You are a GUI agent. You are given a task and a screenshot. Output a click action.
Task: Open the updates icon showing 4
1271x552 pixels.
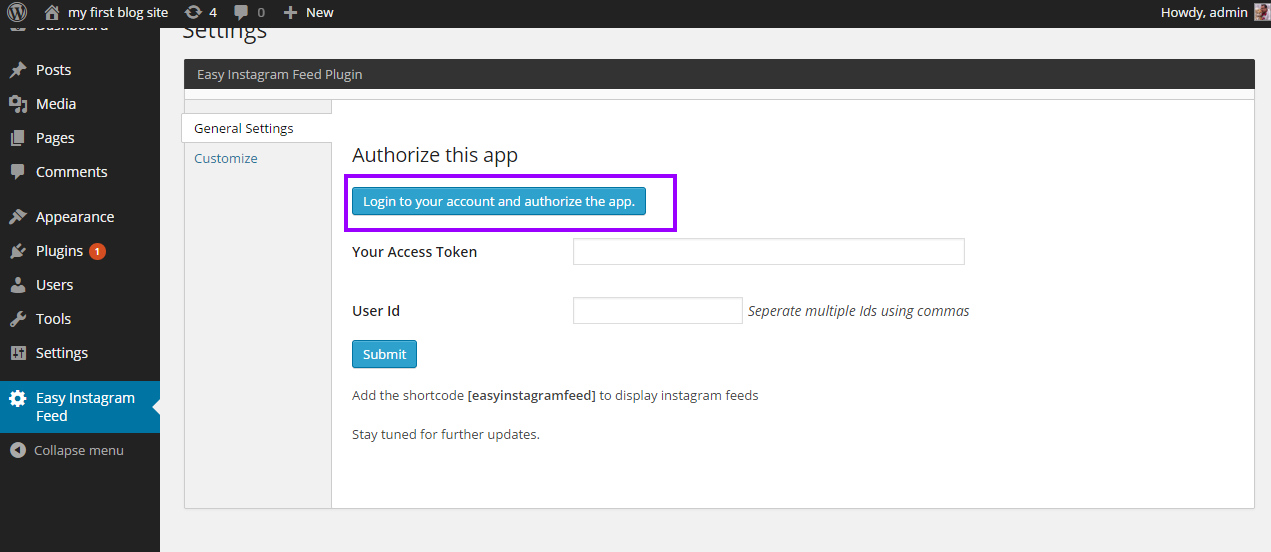tap(193, 12)
